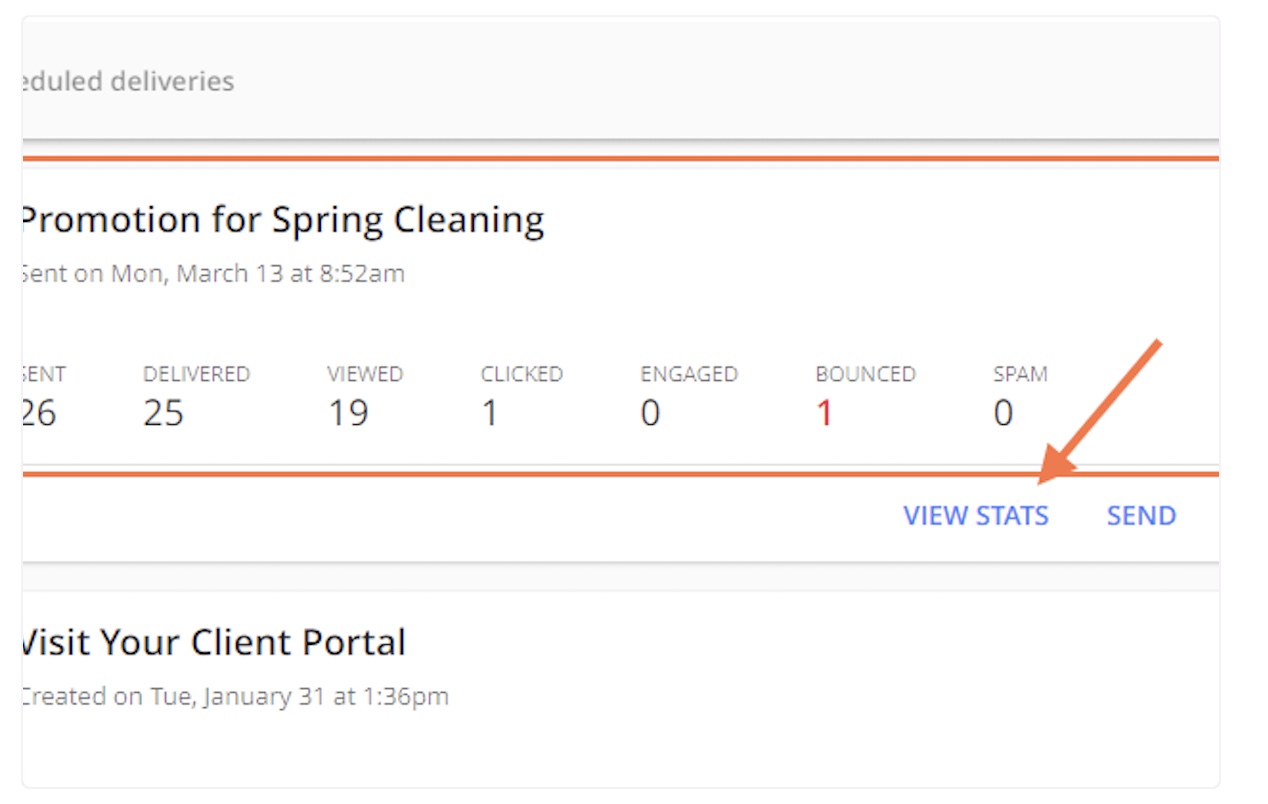Click the Created on Tue, January 31 text
1268x804 pixels.
pos(235,696)
